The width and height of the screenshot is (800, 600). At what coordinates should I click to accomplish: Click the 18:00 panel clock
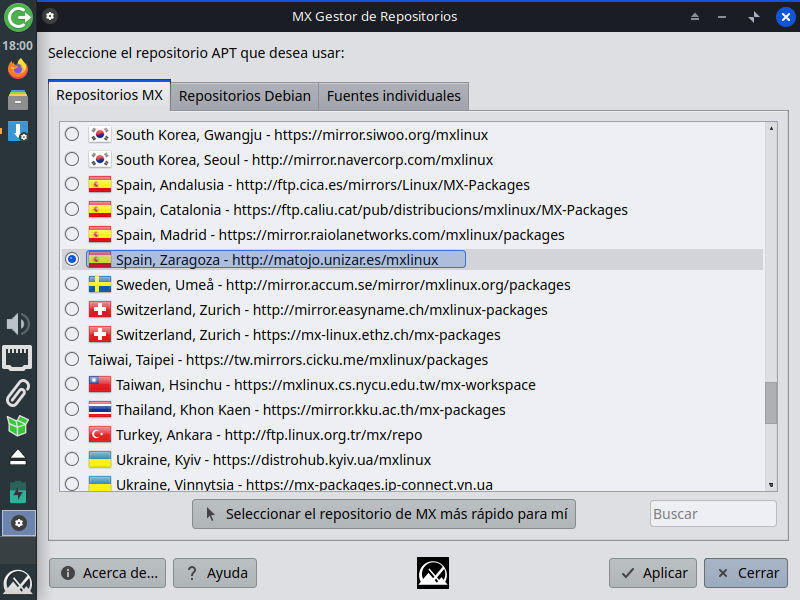tap(18, 45)
